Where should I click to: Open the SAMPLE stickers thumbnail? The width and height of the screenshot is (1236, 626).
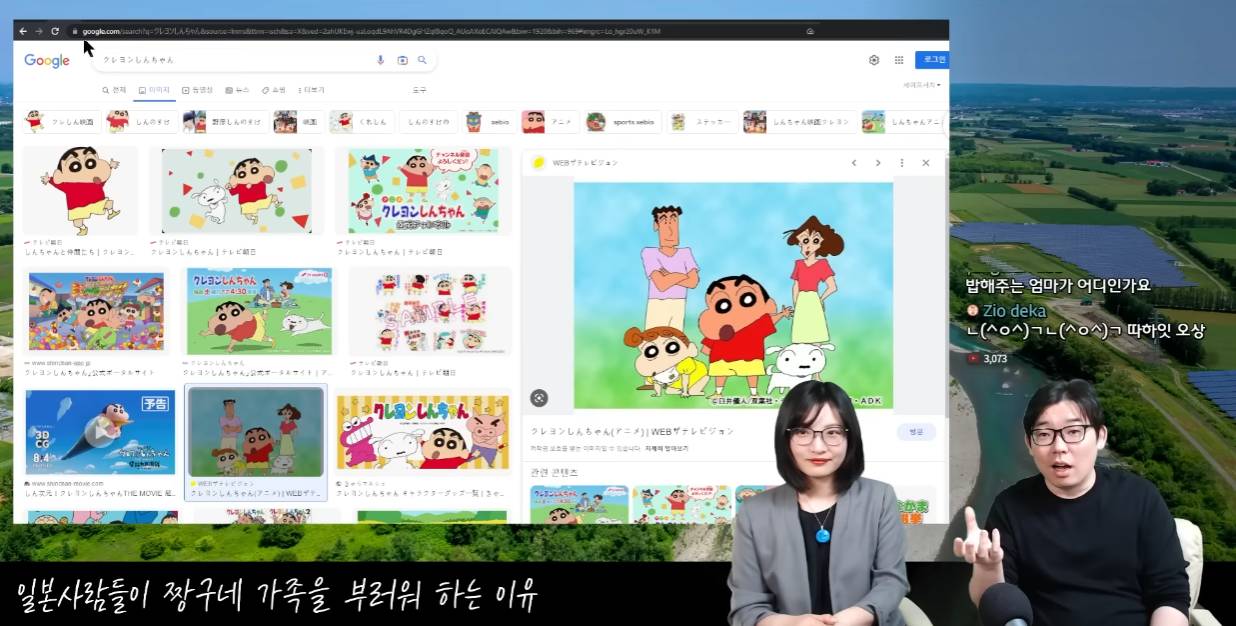[430, 310]
